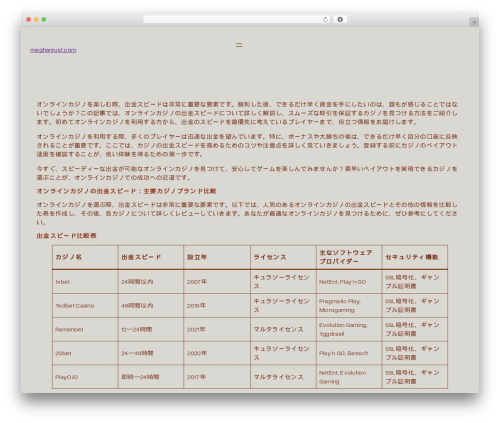Open a new tab with the plus button
This screenshot has width=500, height=423.
click(x=474, y=22)
